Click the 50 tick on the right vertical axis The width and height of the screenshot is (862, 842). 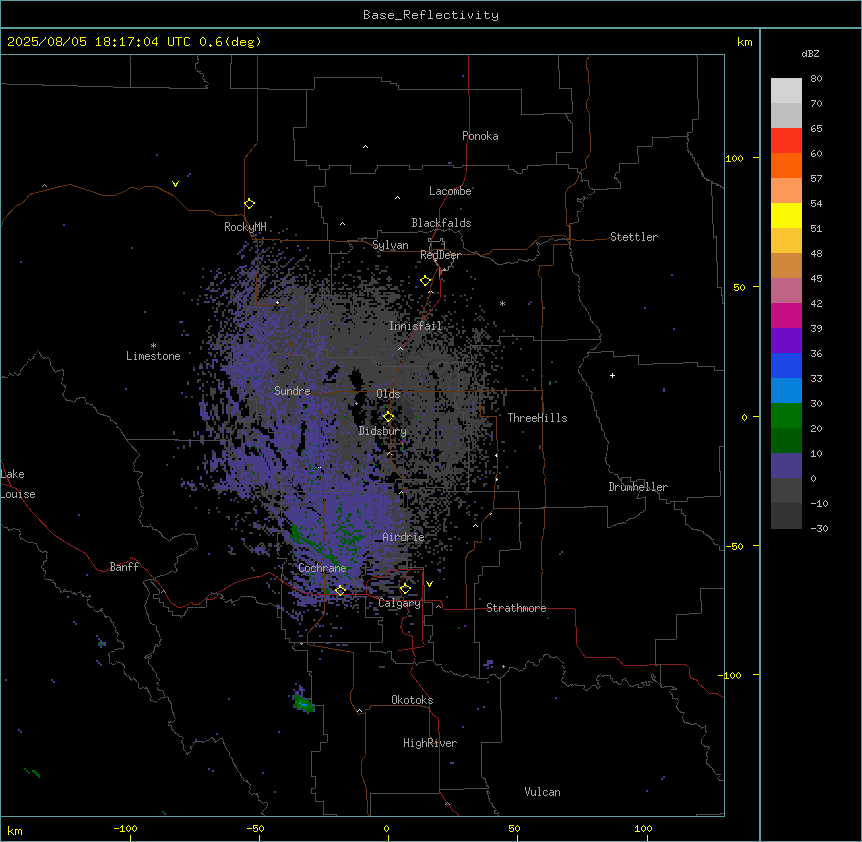pos(739,287)
